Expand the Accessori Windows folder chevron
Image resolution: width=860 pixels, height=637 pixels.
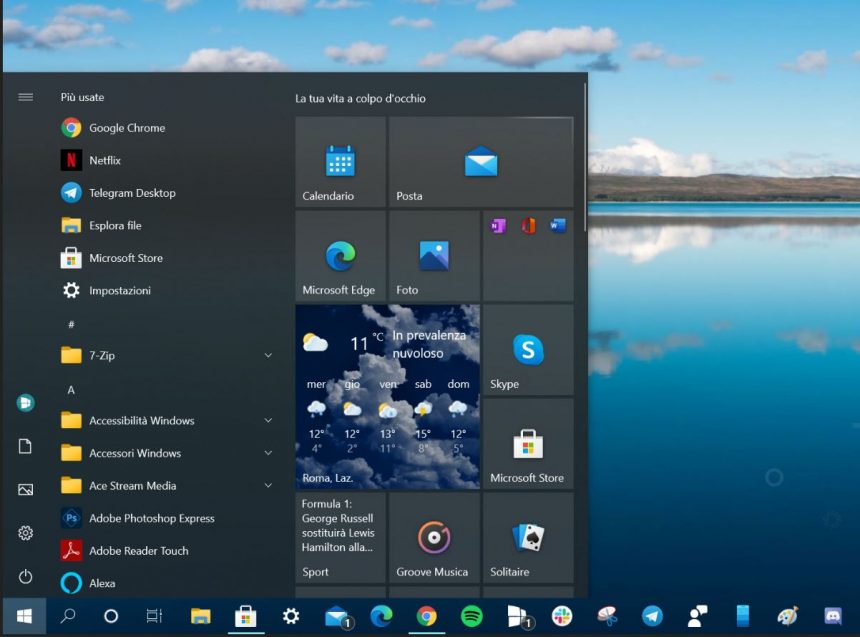point(268,453)
